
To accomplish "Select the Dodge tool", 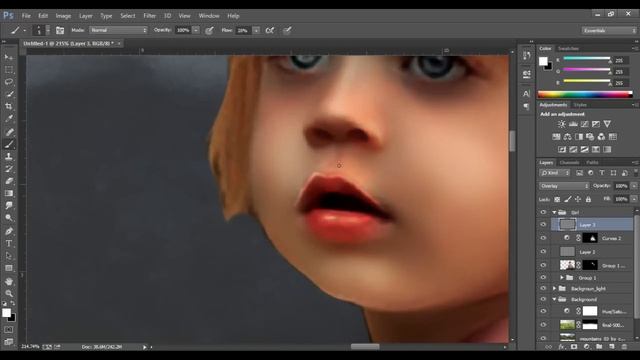I will pos(9,218).
